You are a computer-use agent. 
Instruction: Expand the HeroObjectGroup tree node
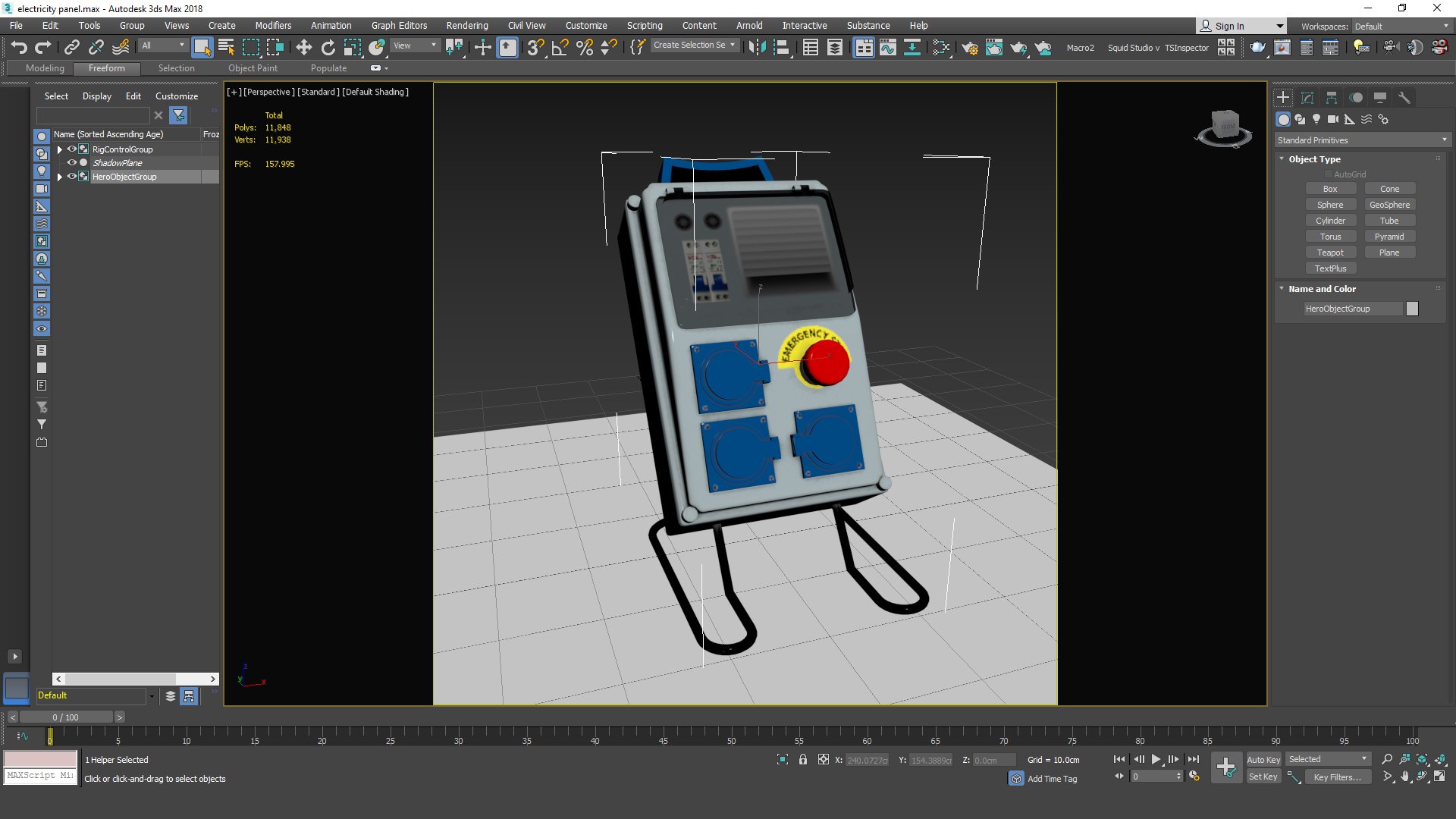pos(60,177)
